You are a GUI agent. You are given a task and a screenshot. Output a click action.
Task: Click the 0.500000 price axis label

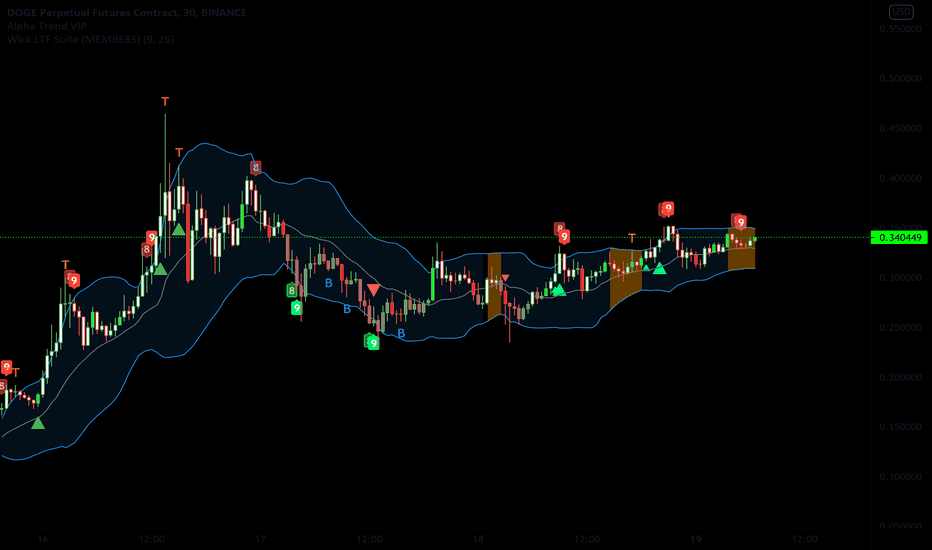tap(900, 78)
